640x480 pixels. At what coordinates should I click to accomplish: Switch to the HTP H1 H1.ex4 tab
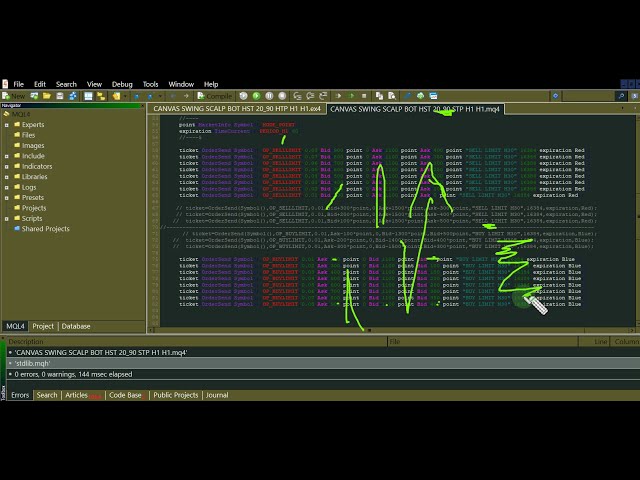pyautogui.click(x=237, y=108)
